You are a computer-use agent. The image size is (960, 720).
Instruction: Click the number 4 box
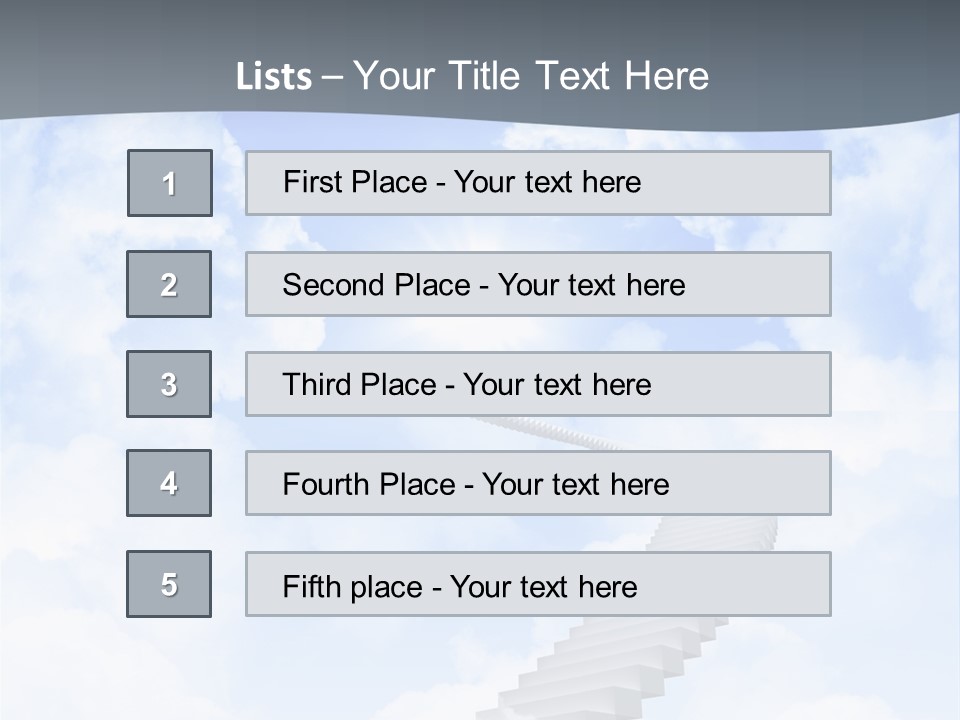pyautogui.click(x=169, y=483)
